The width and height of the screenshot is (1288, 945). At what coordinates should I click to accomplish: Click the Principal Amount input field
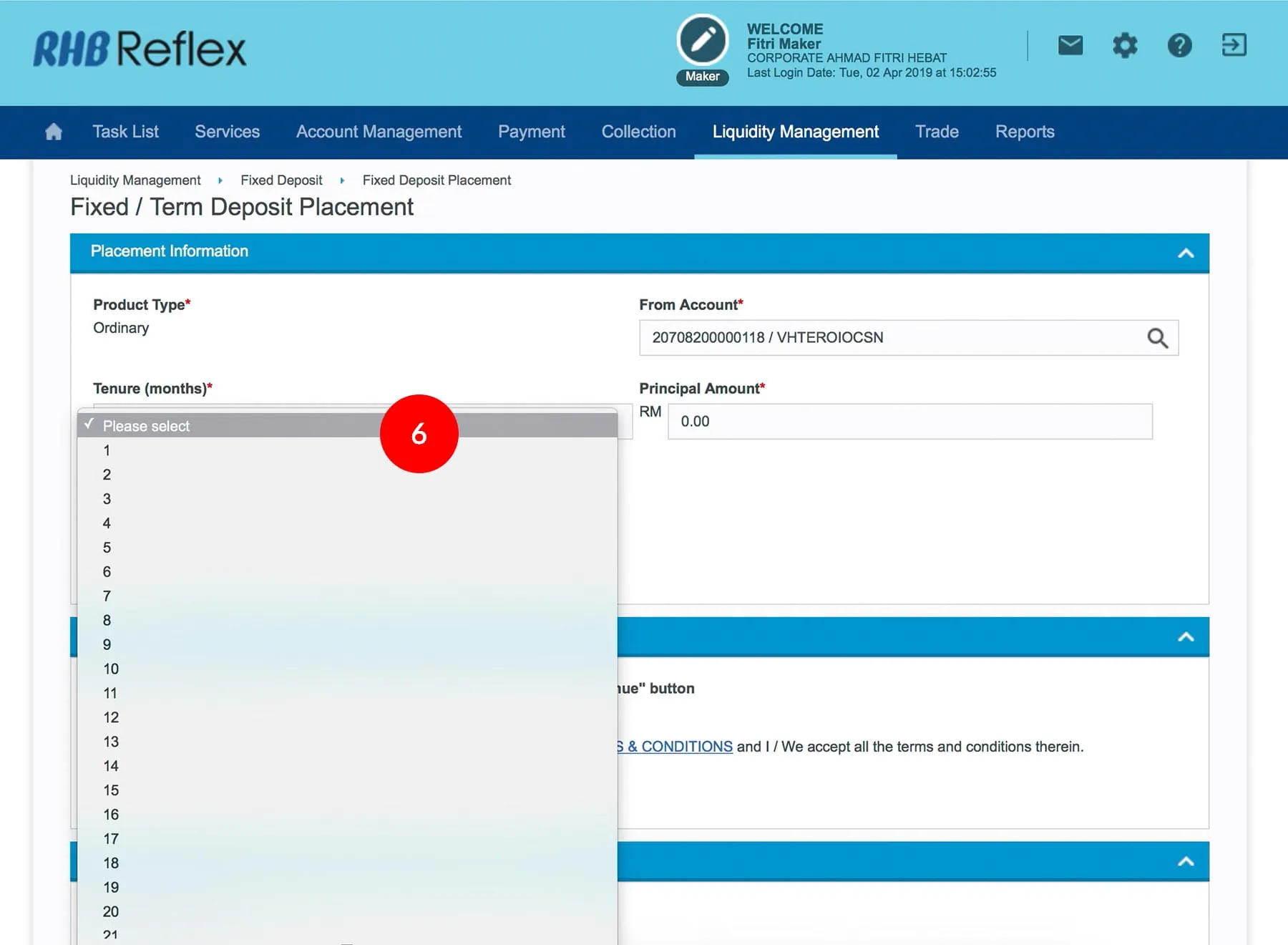[x=909, y=422]
